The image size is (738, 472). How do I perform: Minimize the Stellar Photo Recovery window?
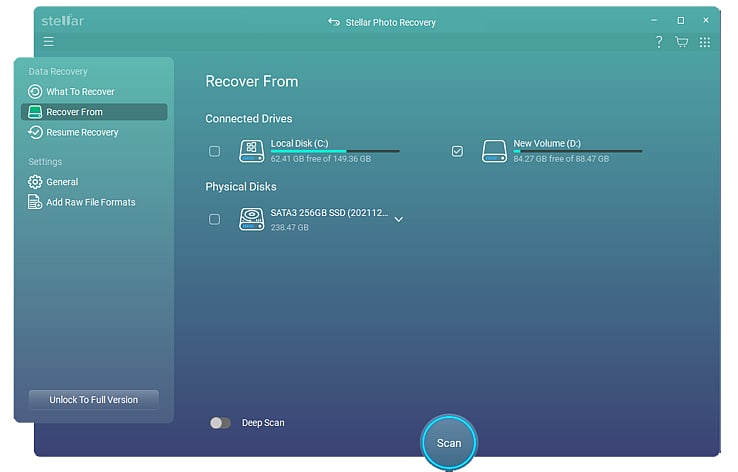[654, 20]
